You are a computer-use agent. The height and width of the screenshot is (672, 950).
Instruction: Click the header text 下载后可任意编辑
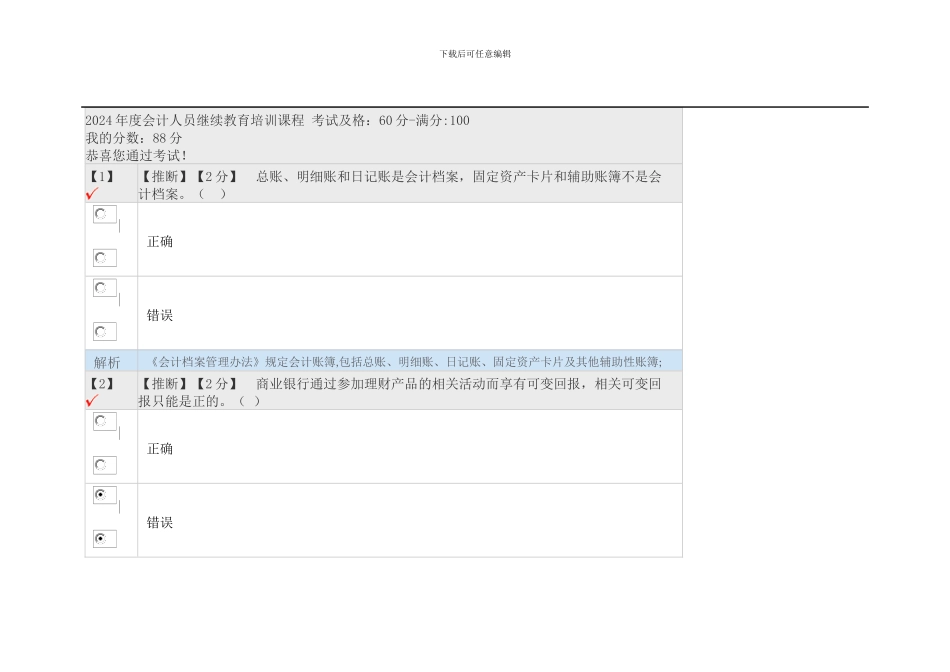475,54
